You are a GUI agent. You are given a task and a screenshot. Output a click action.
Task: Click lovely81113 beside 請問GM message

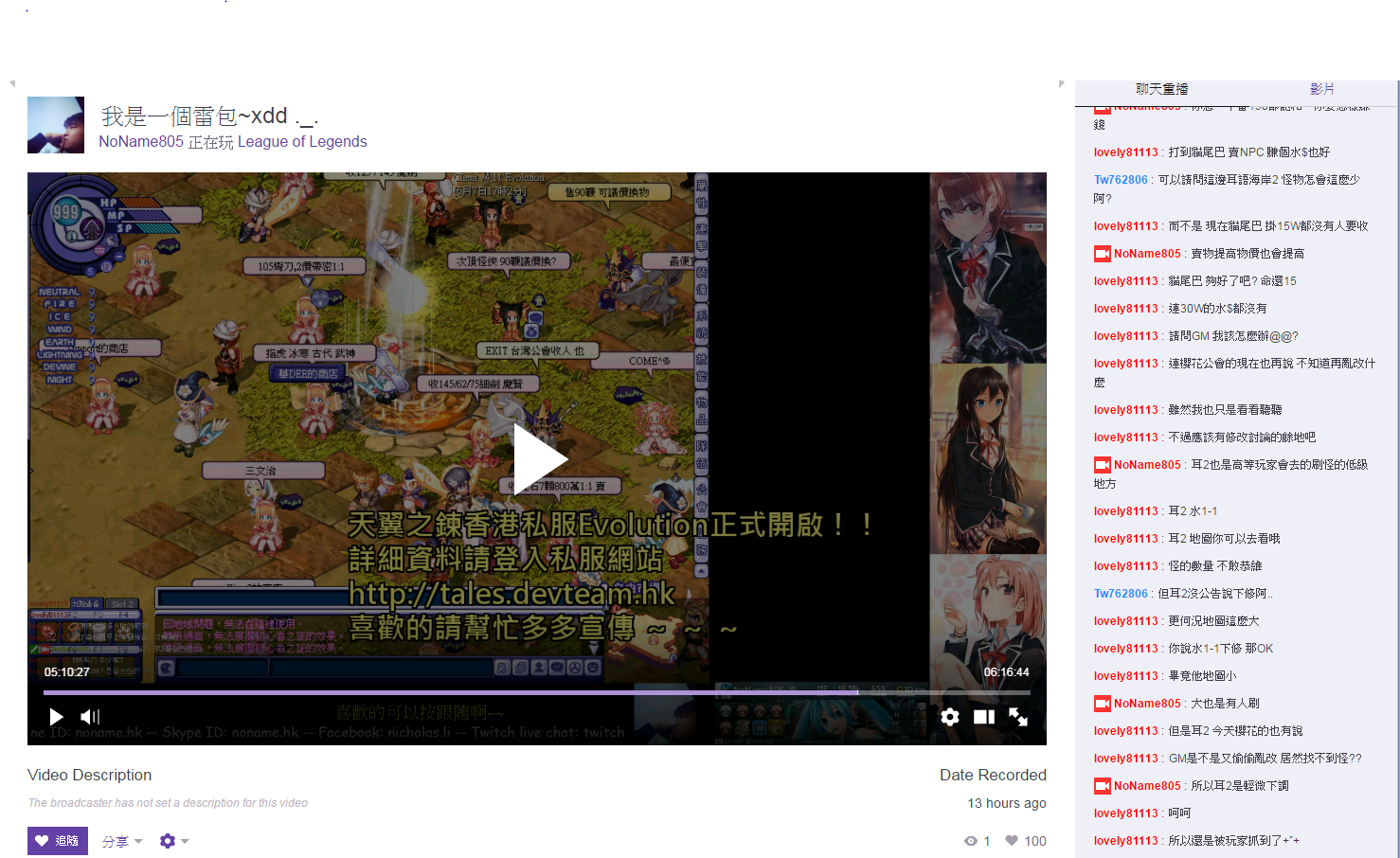(x=1125, y=336)
